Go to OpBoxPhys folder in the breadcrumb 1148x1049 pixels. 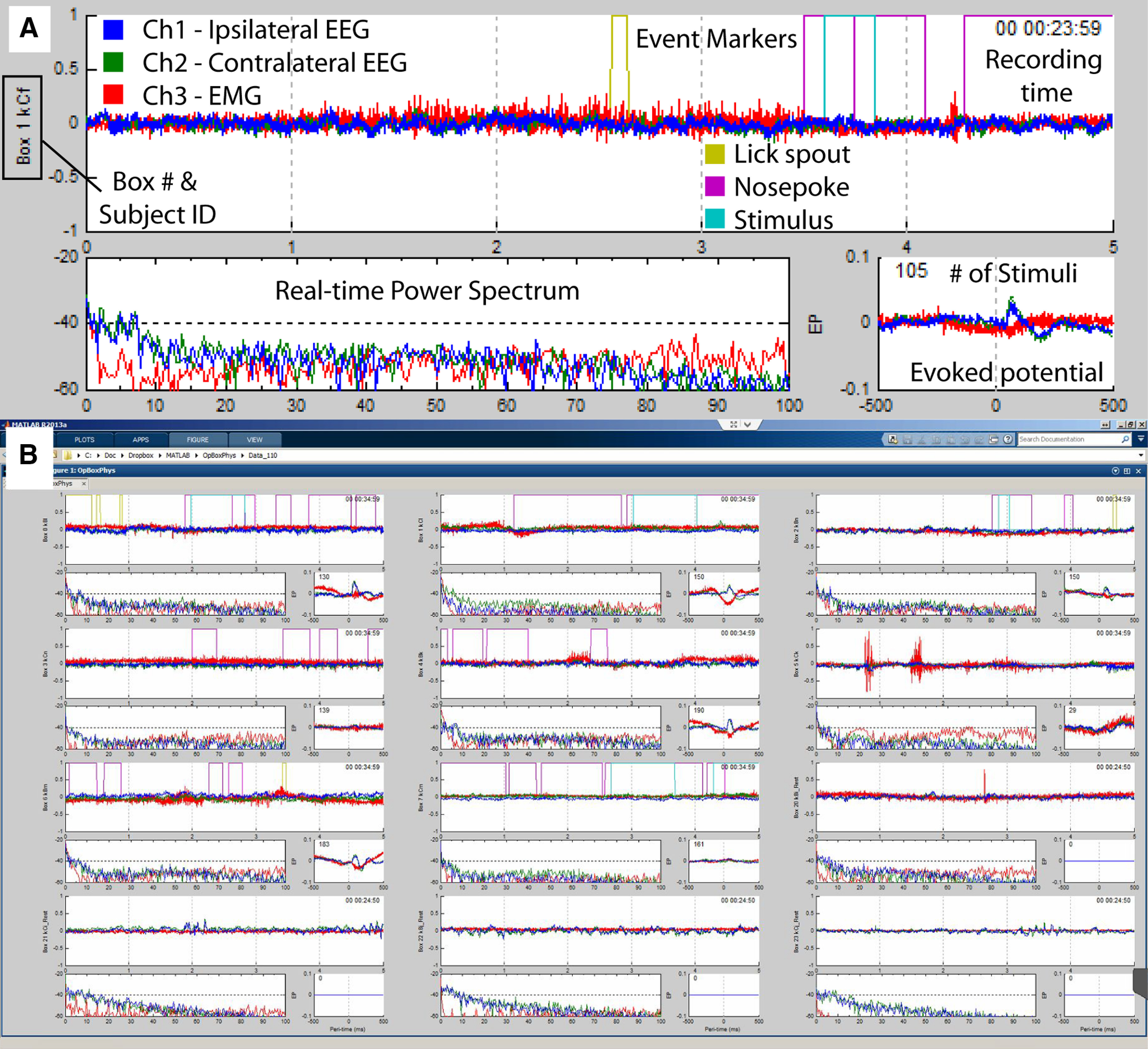(x=219, y=455)
